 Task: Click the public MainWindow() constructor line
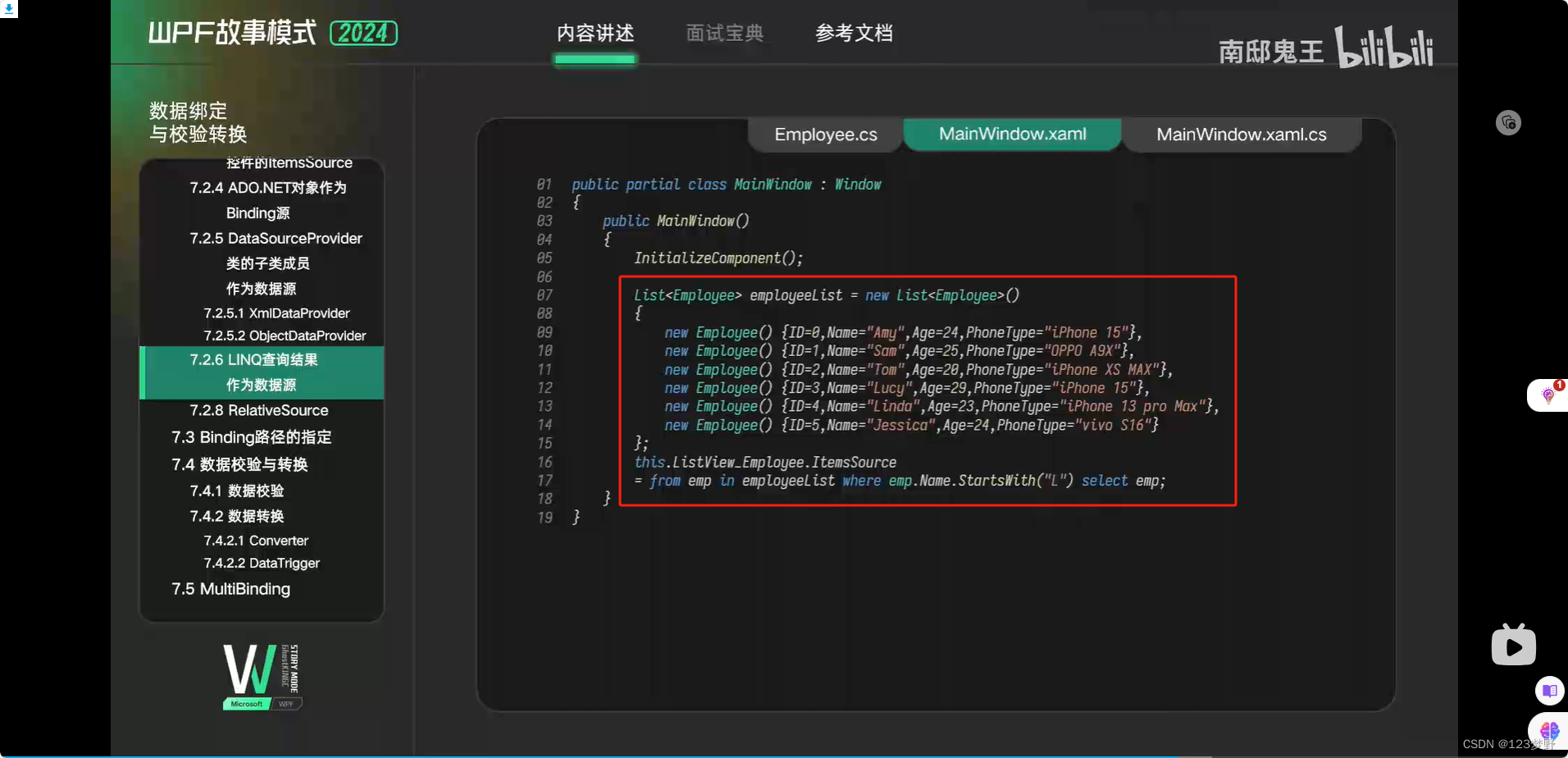(676, 221)
